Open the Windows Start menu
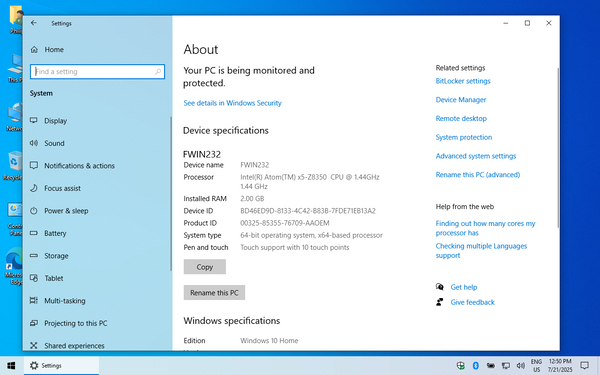The width and height of the screenshot is (600, 375). tap(11, 365)
